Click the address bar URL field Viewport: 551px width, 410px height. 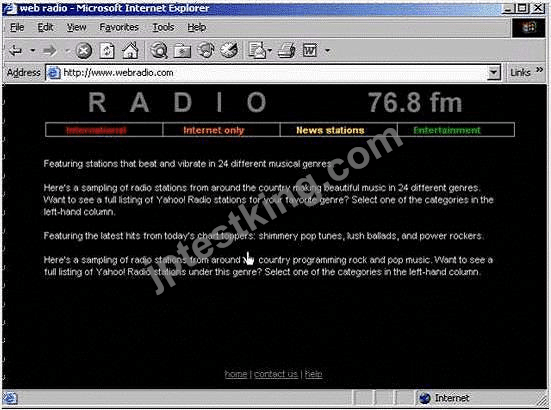point(274,73)
